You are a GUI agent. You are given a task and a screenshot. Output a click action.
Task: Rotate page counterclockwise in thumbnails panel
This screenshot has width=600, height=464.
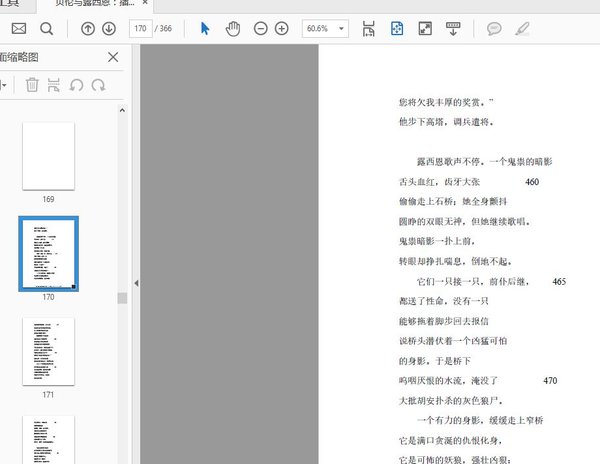(x=76, y=86)
